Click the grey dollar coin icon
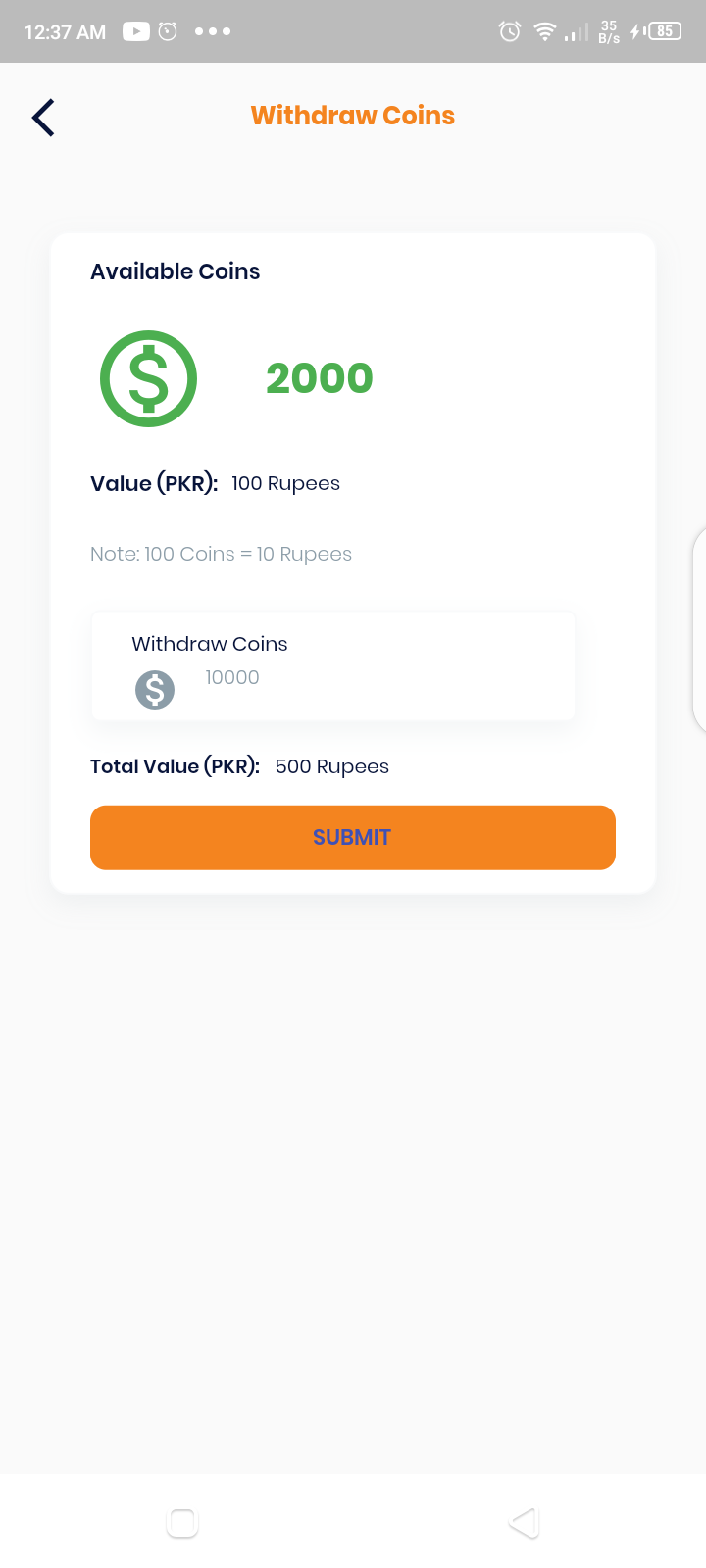 click(155, 690)
